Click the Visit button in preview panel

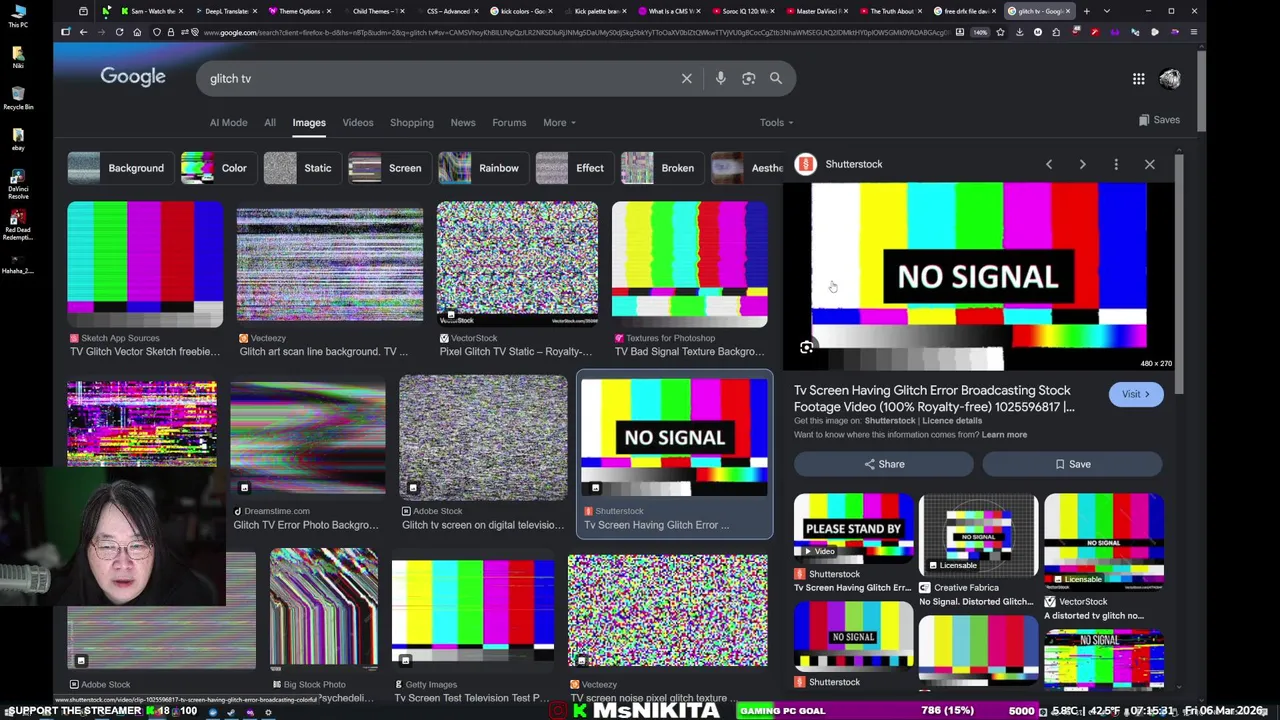(1135, 394)
